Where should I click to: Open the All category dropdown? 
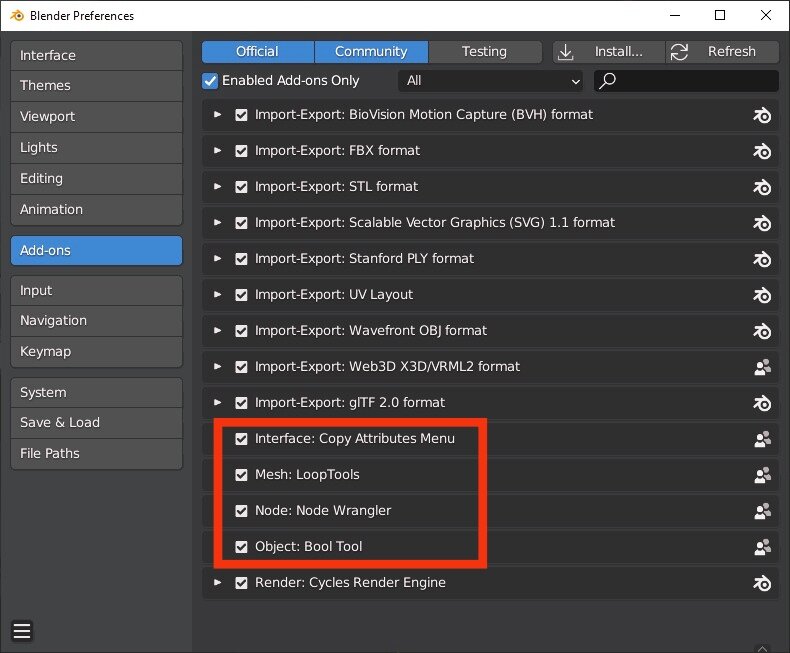490,81
